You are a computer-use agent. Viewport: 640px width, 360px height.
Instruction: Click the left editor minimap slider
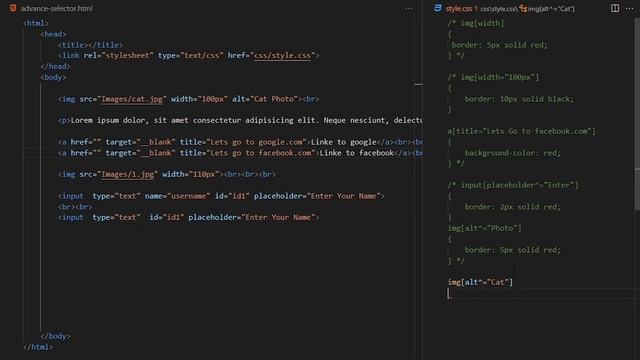[418, 84]
